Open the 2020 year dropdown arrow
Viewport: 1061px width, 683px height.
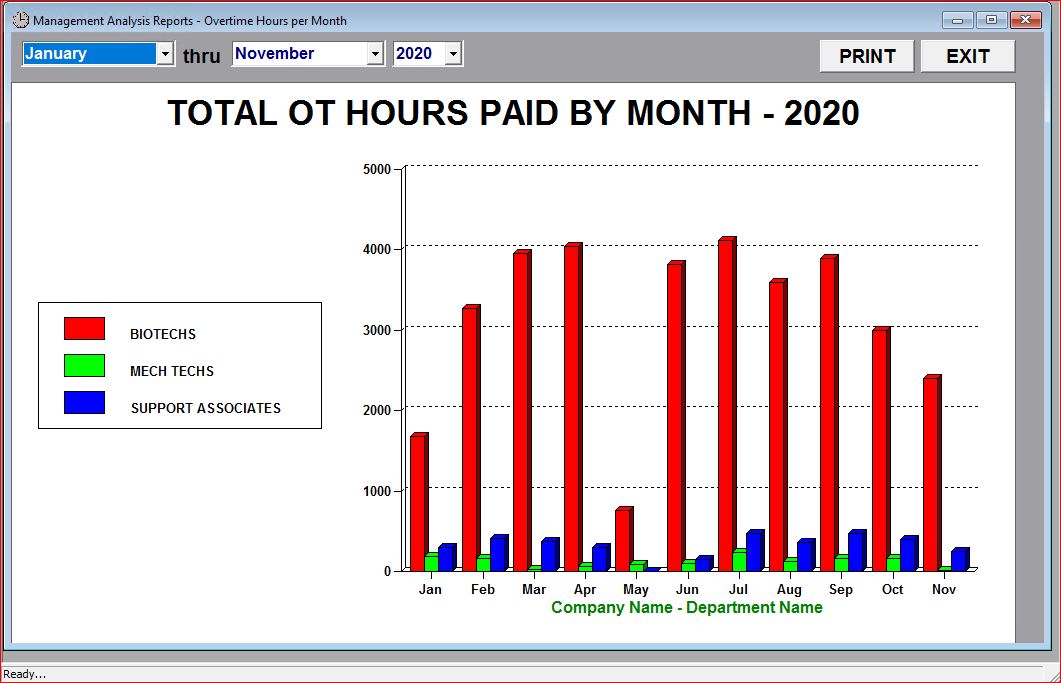[453, 53]
